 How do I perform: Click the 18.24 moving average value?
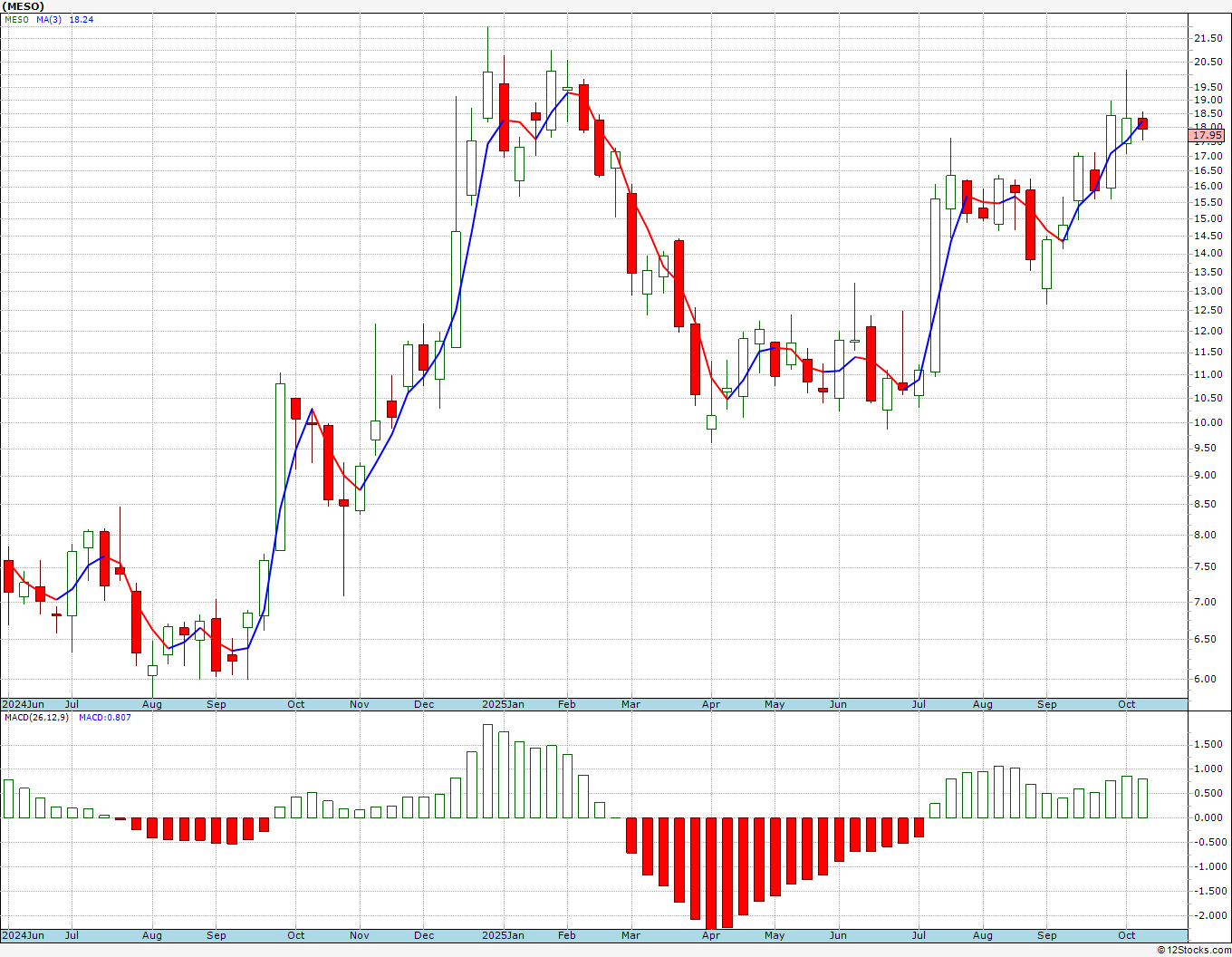pos(82,19)
